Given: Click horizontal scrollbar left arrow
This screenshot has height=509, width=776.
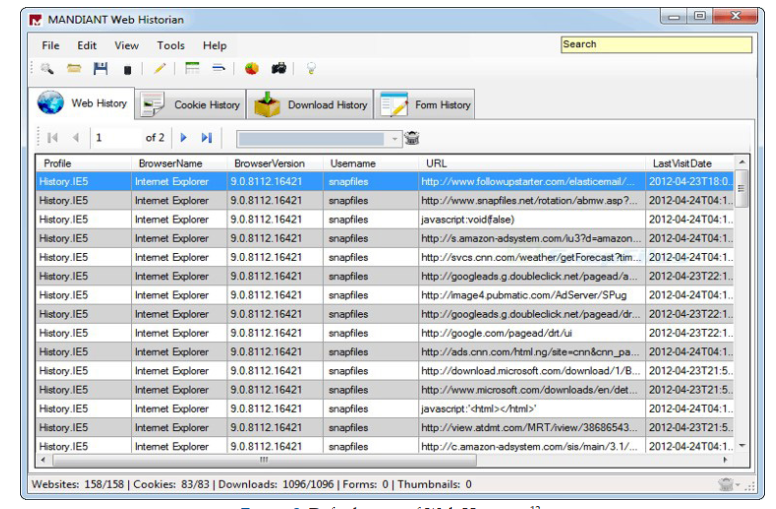Looking at the screenshot, I should pos(43,459).
